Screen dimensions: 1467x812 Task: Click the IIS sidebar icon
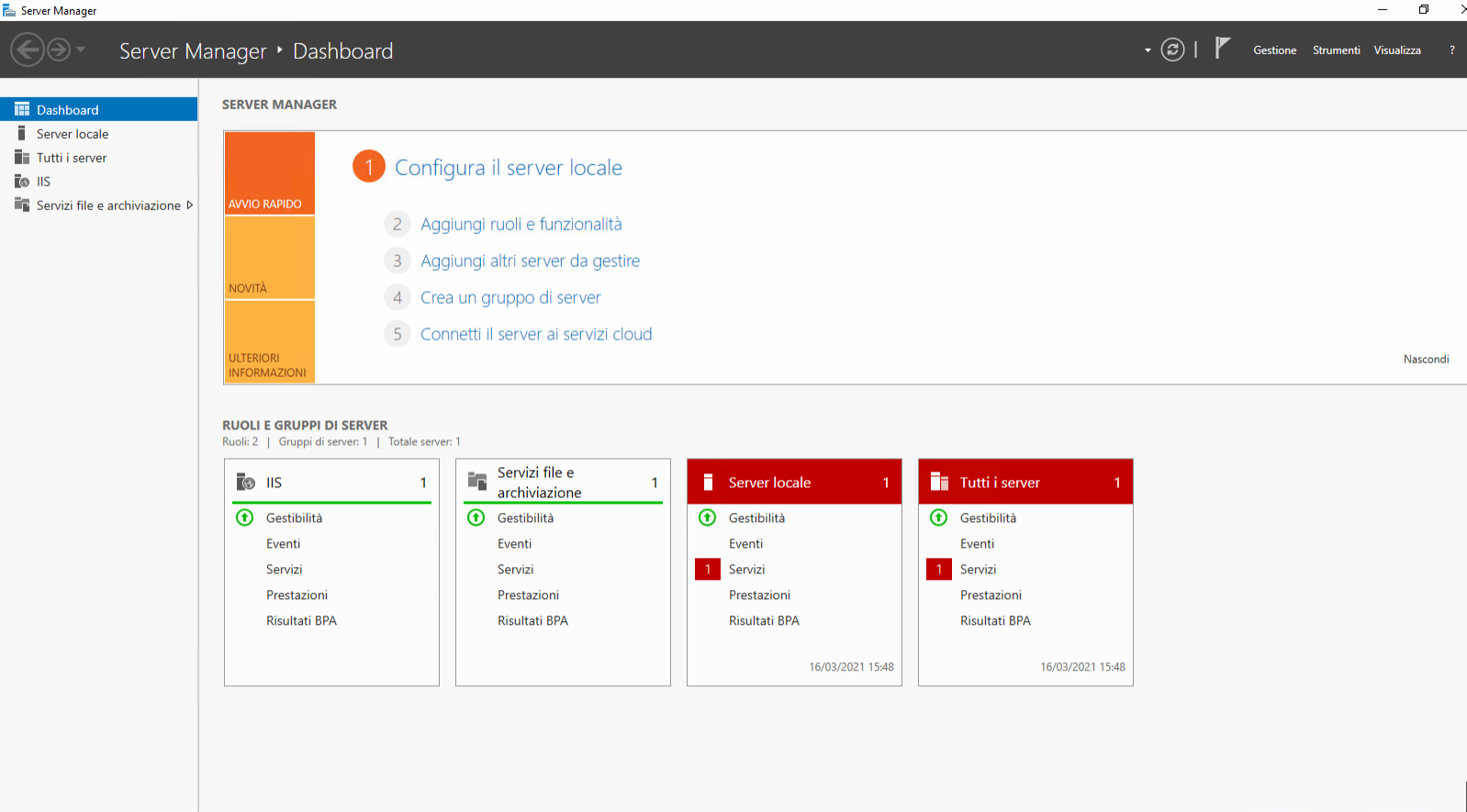(22, 181)
